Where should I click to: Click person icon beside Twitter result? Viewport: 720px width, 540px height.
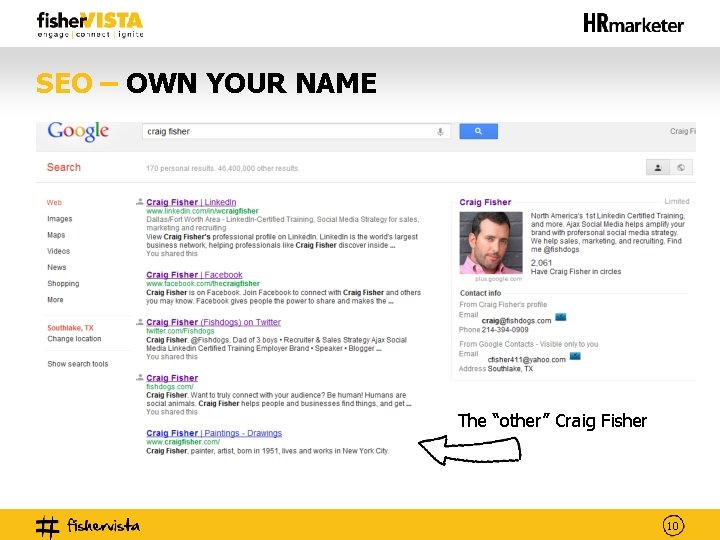(x=140, y=322)
